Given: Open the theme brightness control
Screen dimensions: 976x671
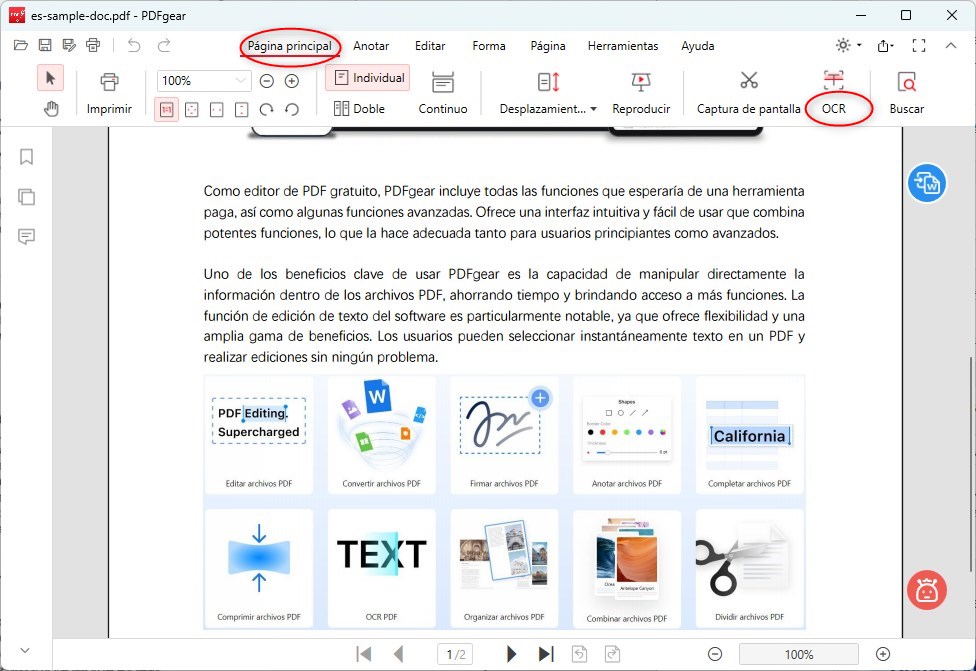Looking at the screenshot, I should 843,46.
